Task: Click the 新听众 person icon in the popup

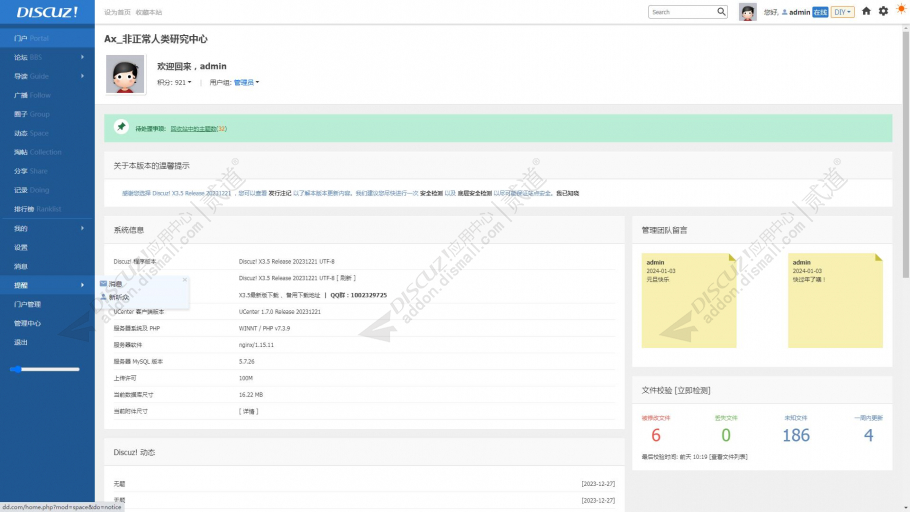Action: point(103,297)
